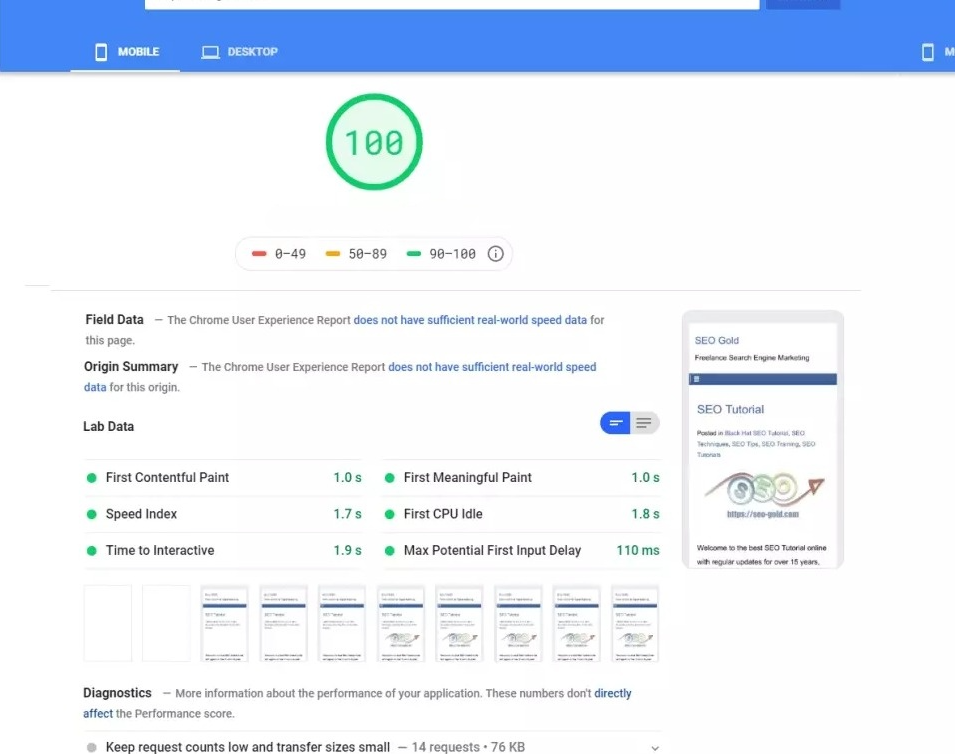Open the last filmstrip screenshot thumbnail

(635, 623)
